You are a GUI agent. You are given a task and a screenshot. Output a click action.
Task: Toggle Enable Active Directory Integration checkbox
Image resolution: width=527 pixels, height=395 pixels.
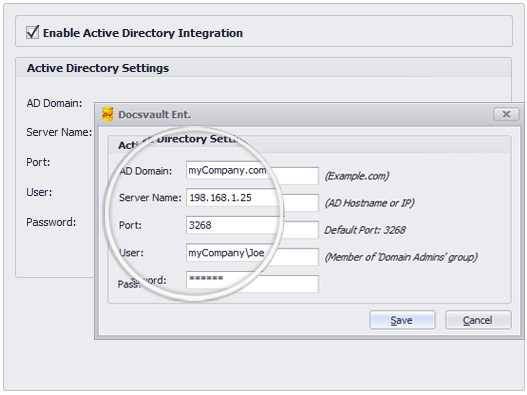click(x=33, y=33)
